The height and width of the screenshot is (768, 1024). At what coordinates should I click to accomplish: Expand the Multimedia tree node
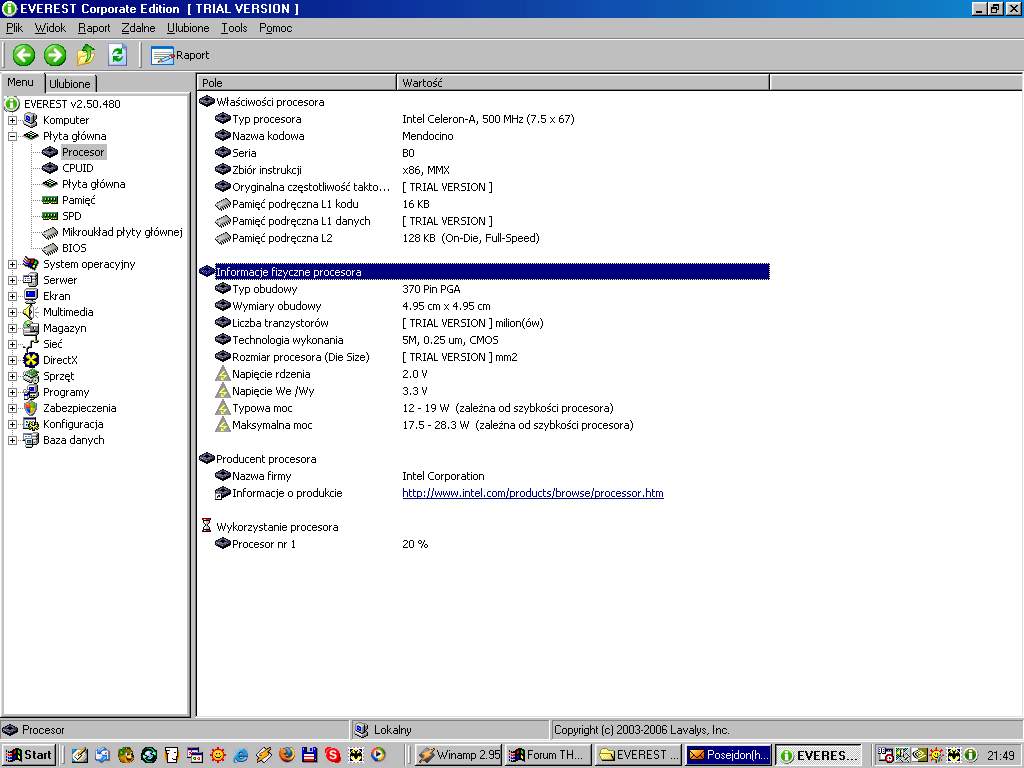[x=12, y=312]
